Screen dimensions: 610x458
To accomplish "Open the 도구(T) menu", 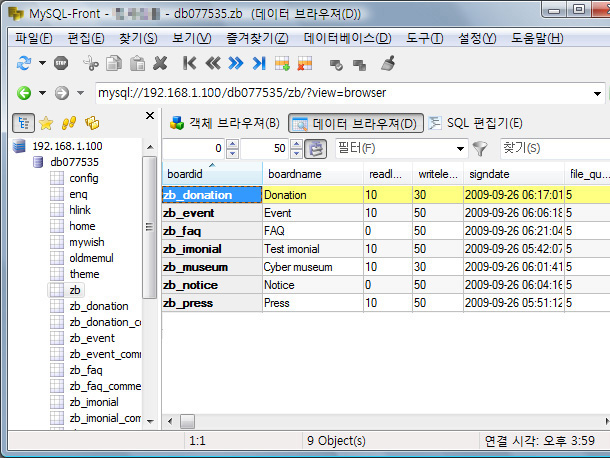I will pos(425,38).
